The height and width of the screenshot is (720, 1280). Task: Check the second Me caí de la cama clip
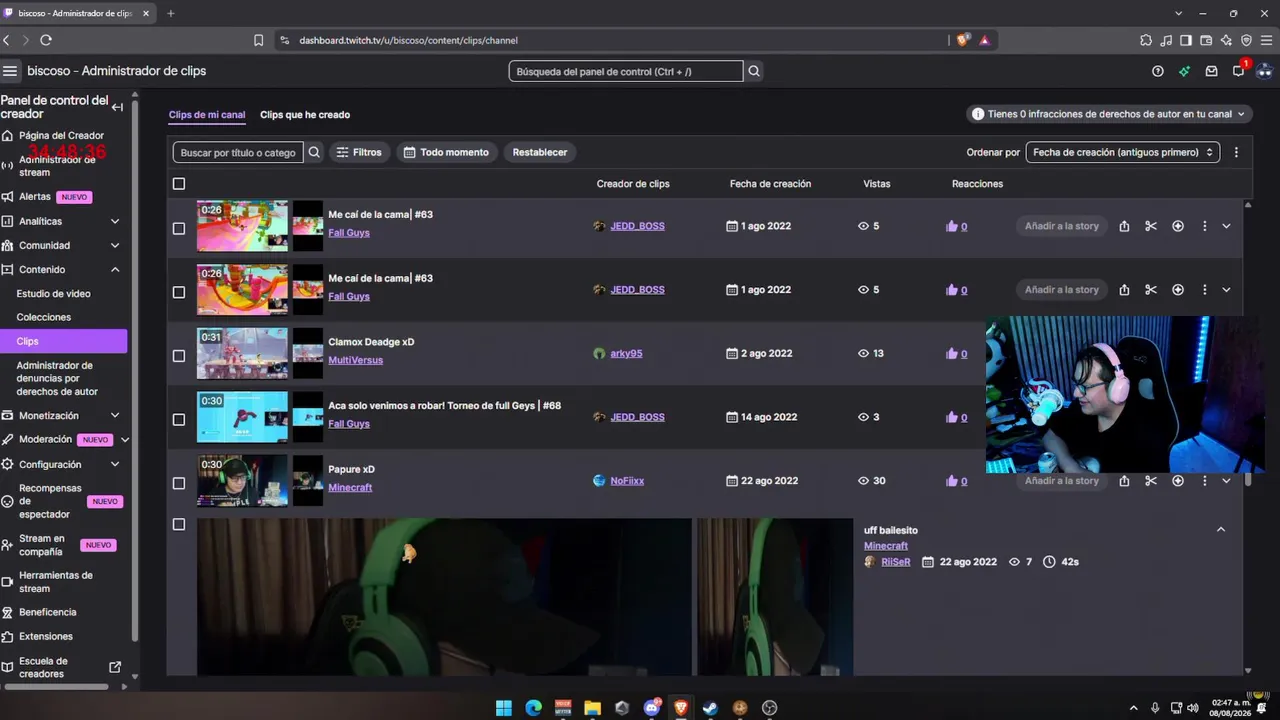tap(179, 292)
